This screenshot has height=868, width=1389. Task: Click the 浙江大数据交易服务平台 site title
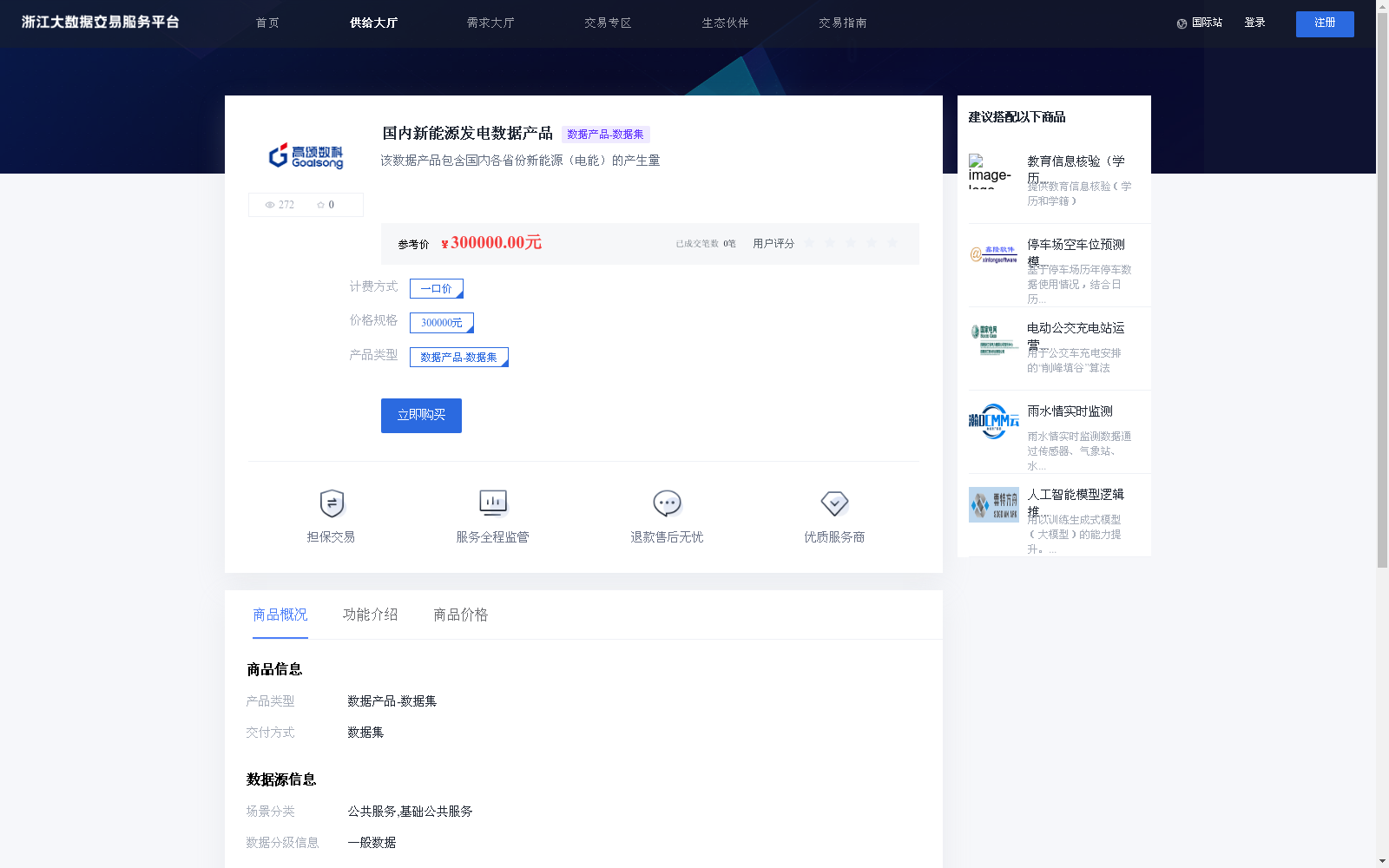tap(101, 23)
